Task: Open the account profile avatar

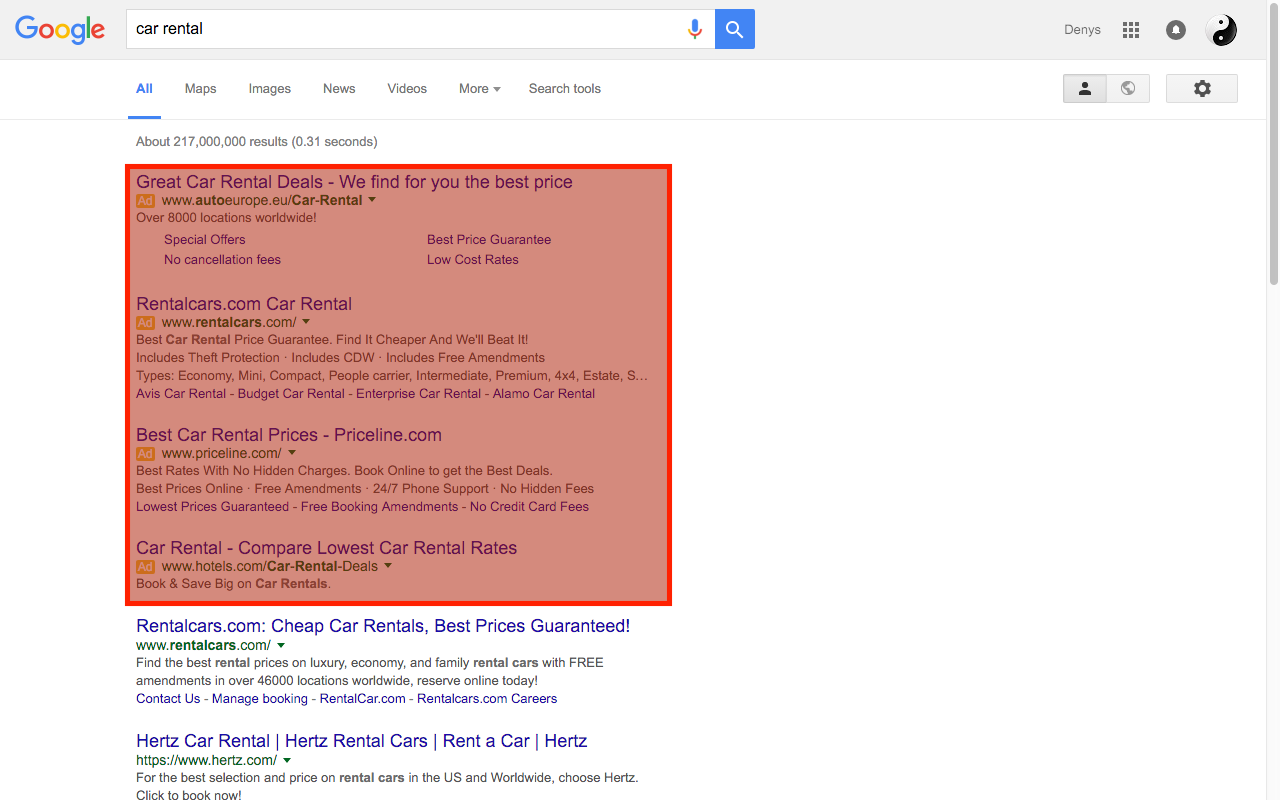Action: point(1221,30)
